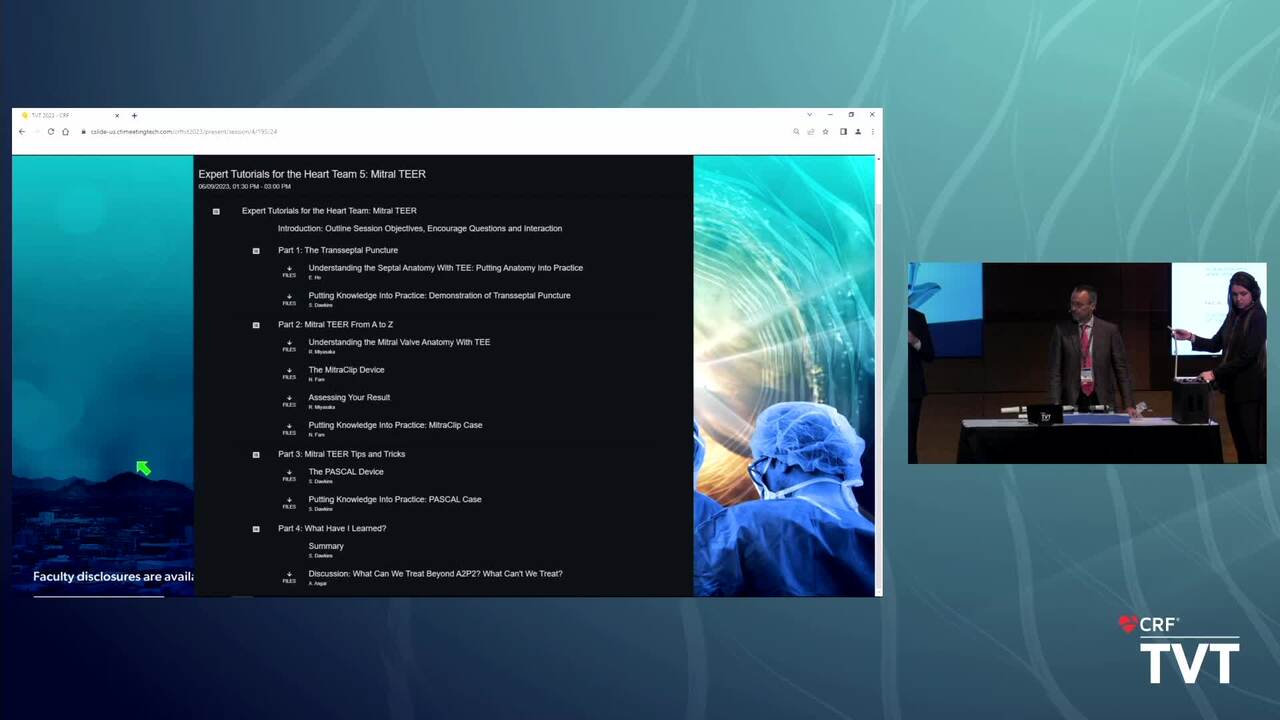The image size is (1280, 720).
Task: Click the site lock icon in the address bar
Action: [x=84, y=131]
